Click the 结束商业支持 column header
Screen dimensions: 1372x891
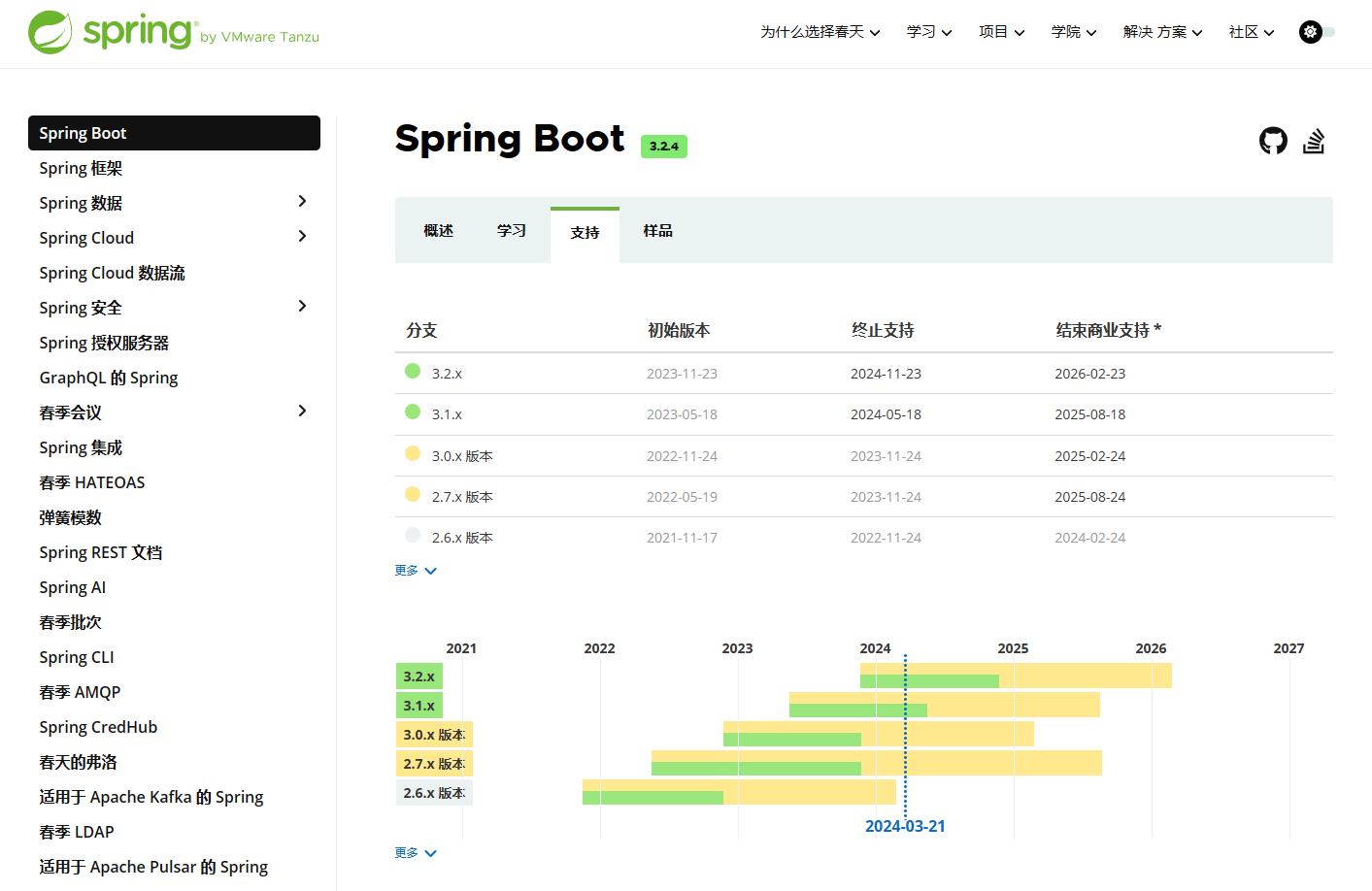(x=1109, y=330)
